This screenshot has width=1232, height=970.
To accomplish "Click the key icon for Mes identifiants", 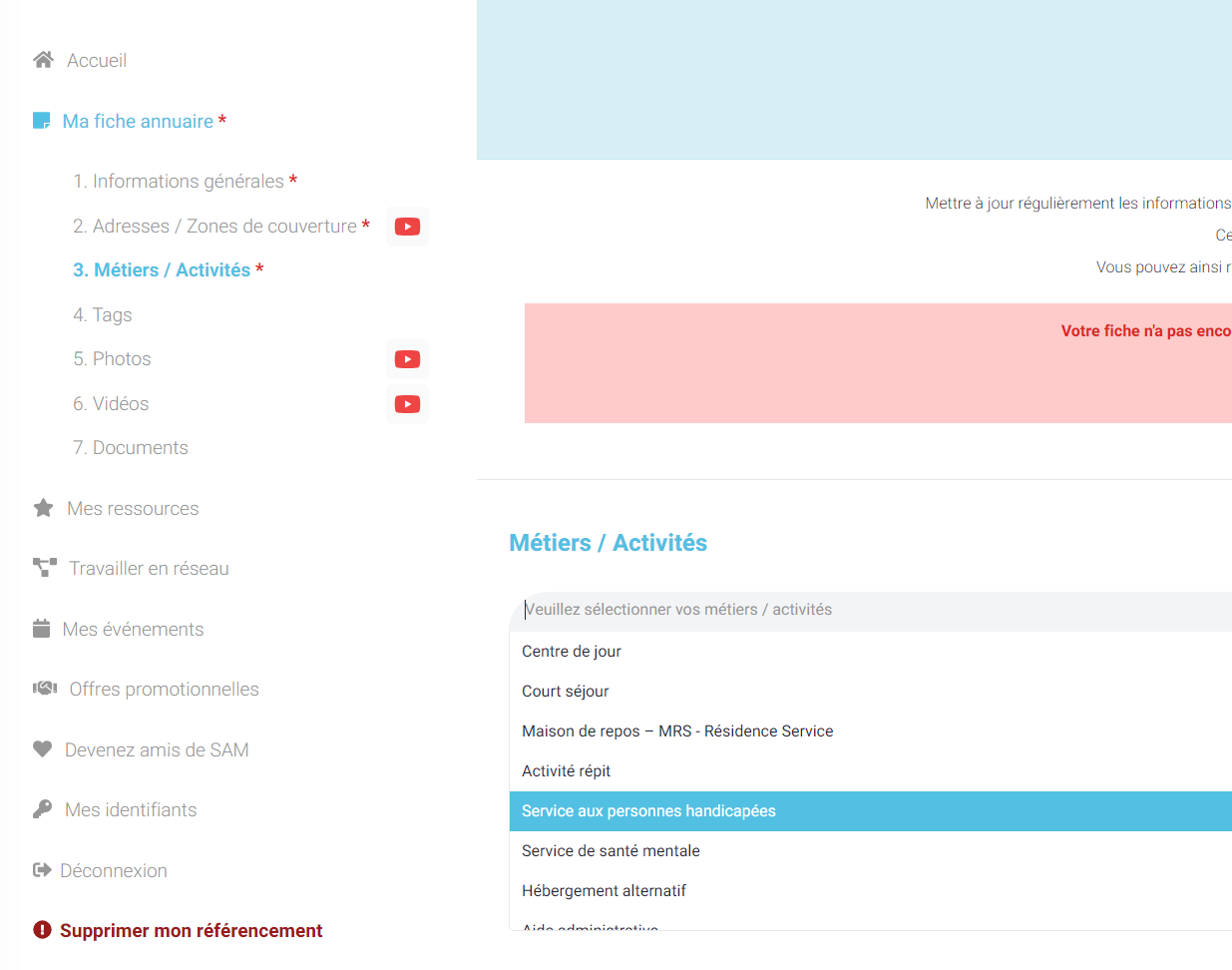I will click(42, 809).
